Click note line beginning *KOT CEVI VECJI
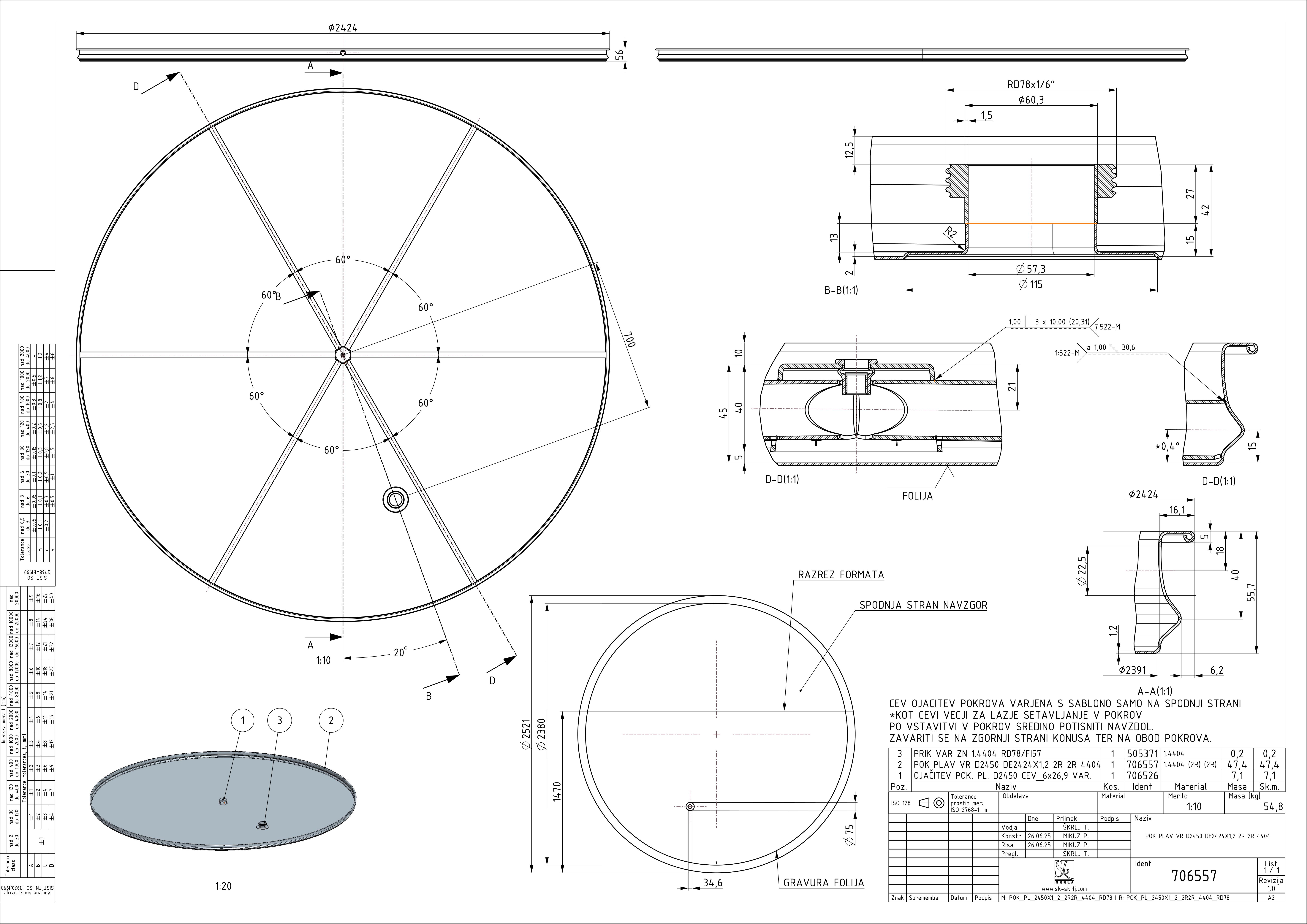Screen dimensions: 1307x924 (x=1015, y=715)
